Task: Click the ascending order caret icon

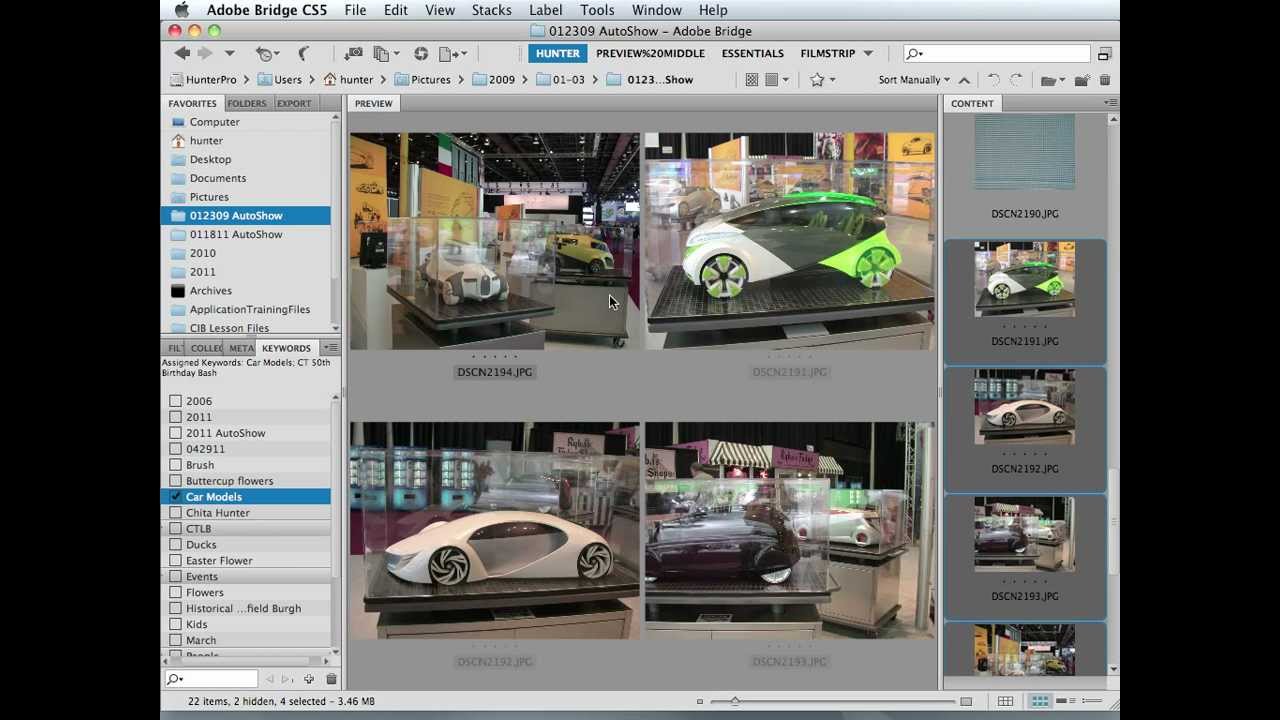Action: tap(964, 80)
